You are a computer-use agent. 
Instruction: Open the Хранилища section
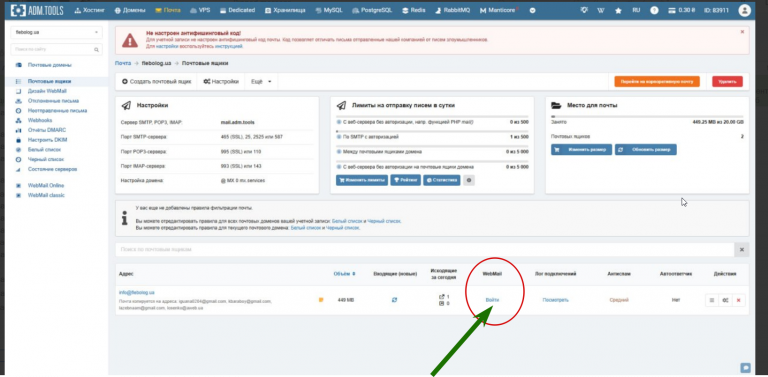pyautogui.click(x=286, y=10)
